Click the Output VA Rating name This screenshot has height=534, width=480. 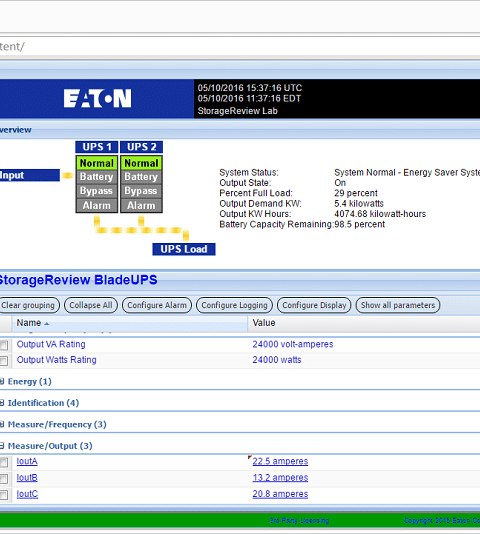click(51, 344)
